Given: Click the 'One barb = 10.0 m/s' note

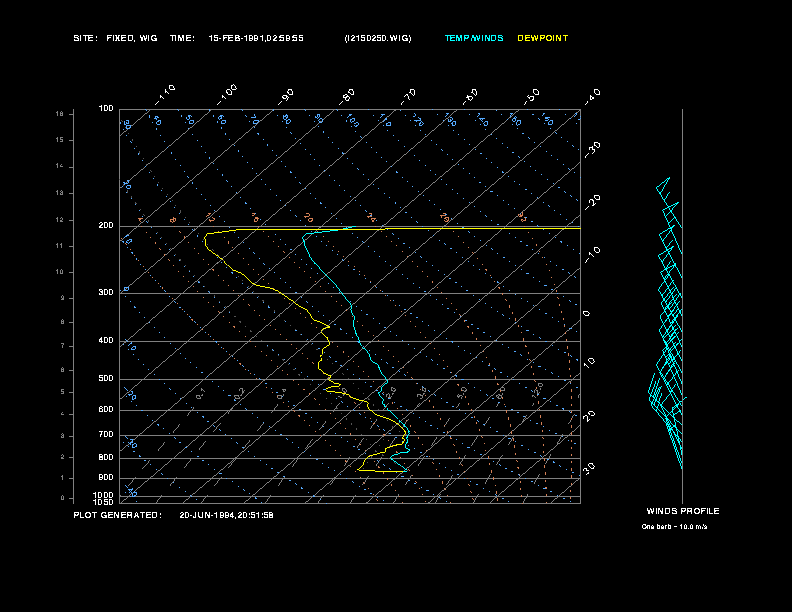Looking at the screenshot, I should [x=674, y=527].
